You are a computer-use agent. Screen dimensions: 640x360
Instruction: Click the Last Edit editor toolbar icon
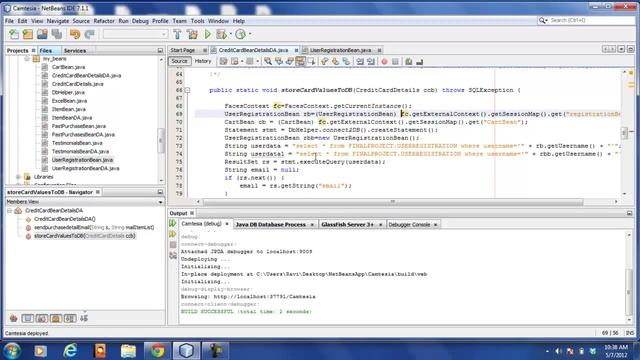click(x=223, y=62)
